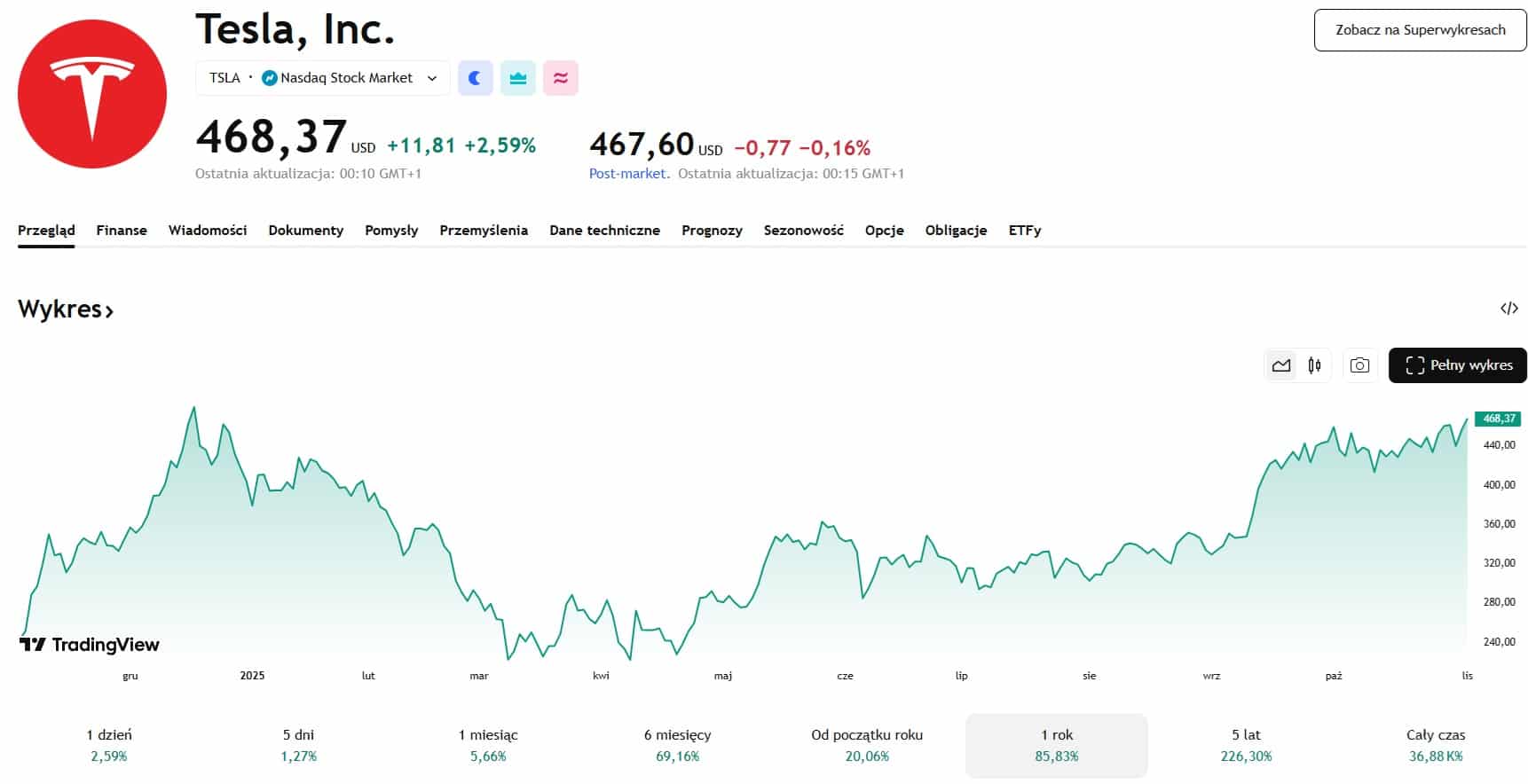
Task: Click the TradingView logo on chart
Action: tap(90, 645)
